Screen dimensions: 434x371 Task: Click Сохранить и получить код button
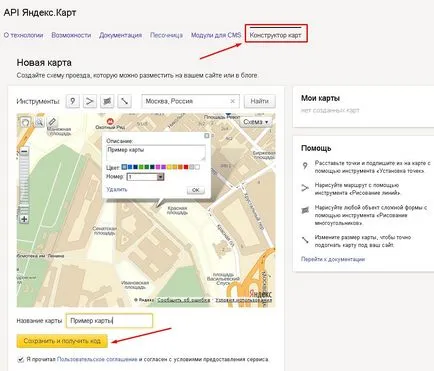(62, 341)
